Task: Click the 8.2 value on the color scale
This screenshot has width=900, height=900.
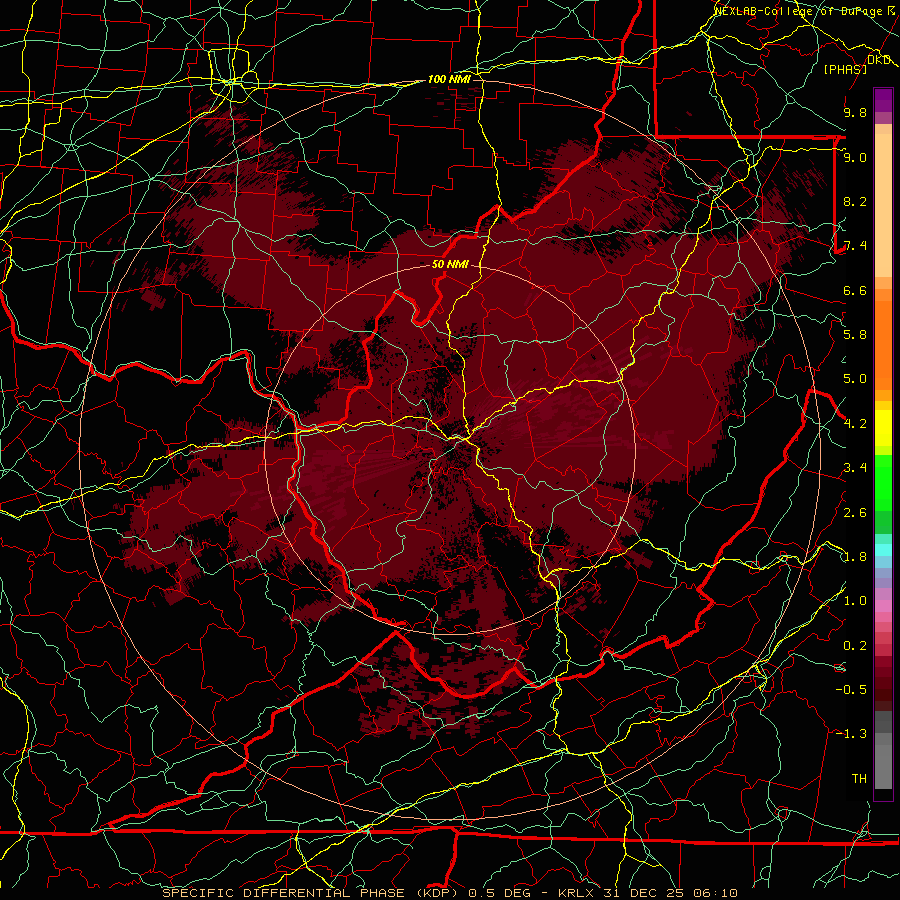Action: [855, 201]
